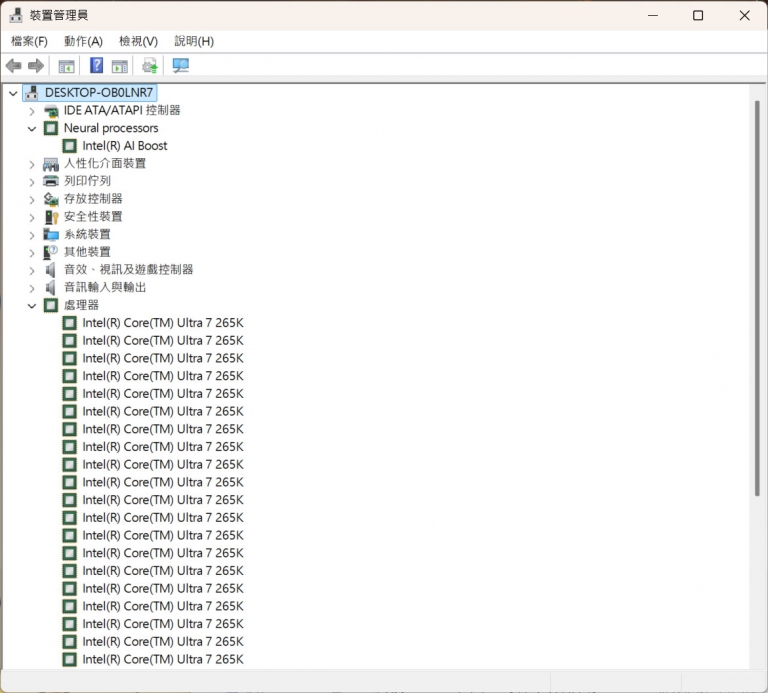This screenshot has height=693, width=768.
Task: Click the chip icon next to 處理器
Action: [51, 306]
